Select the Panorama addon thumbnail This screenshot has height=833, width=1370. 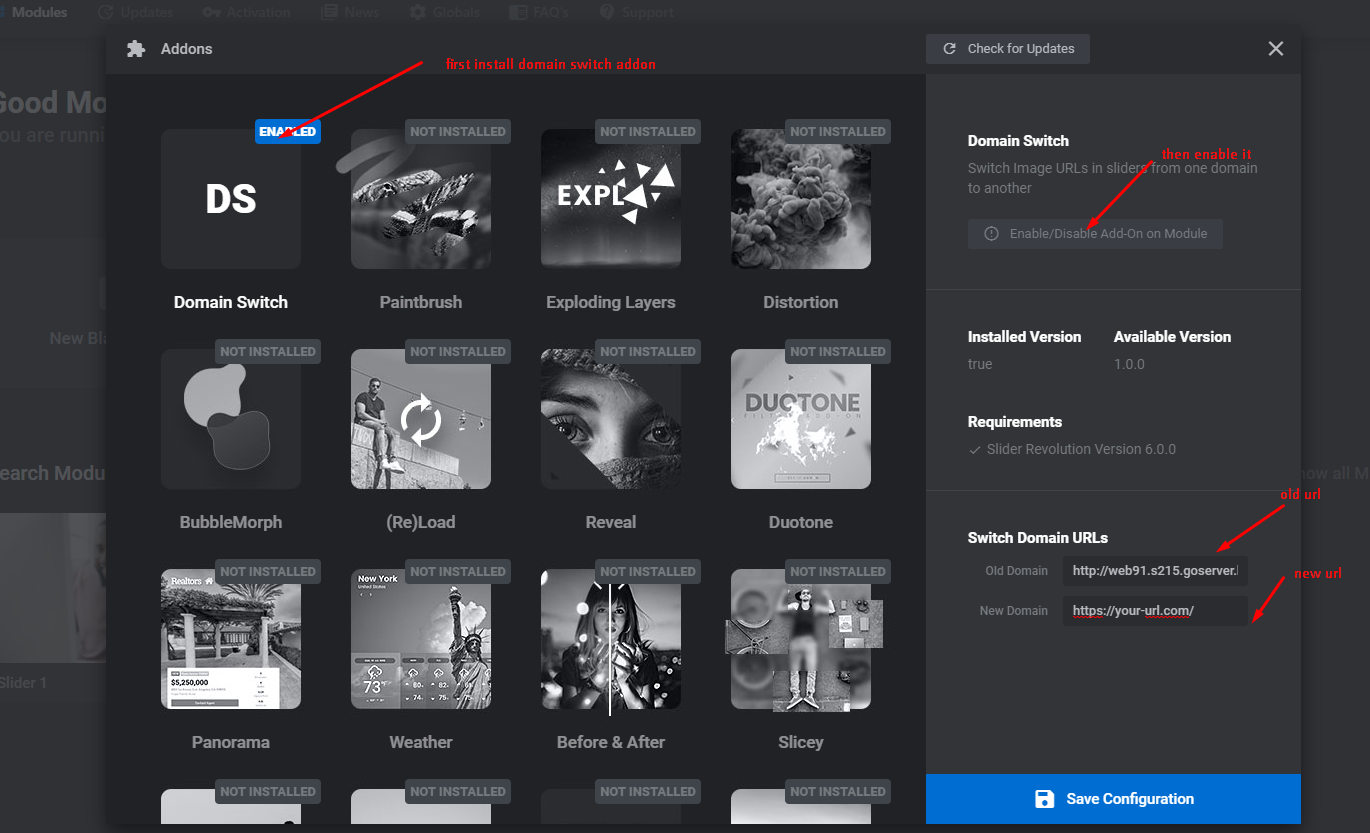(x=231, y=639)
